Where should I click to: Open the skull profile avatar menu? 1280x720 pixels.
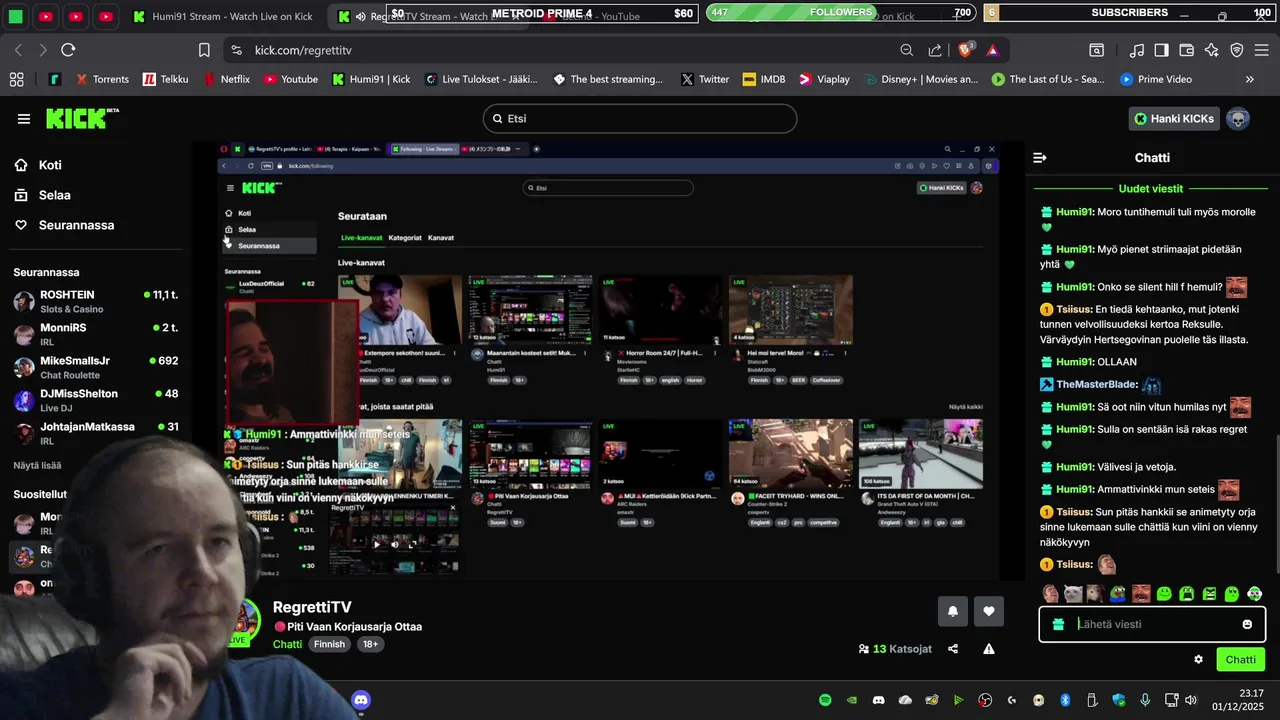1238,118
